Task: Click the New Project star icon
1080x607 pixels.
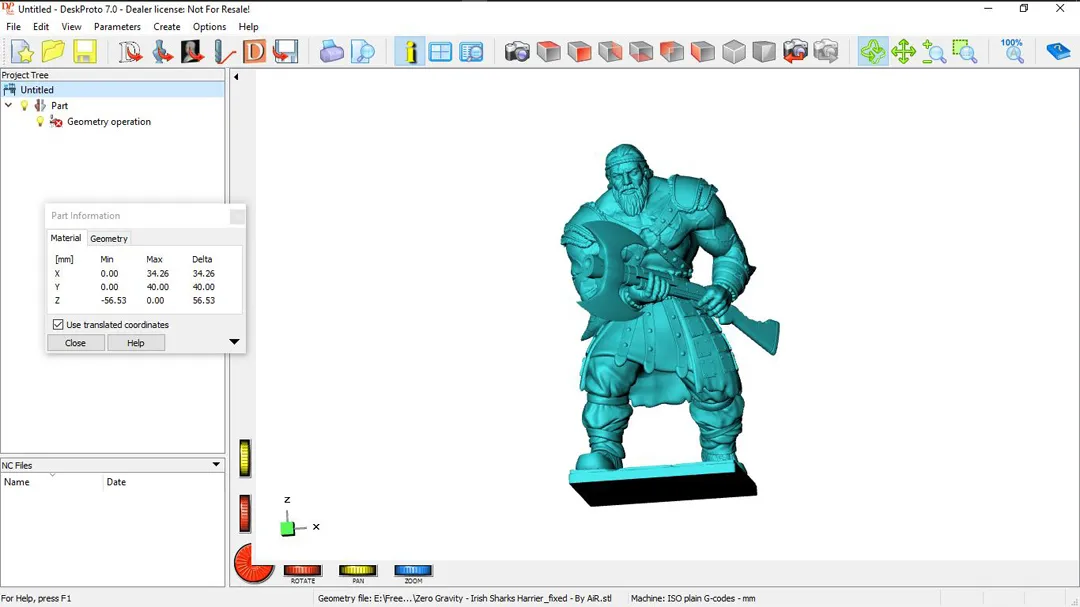Action: point(22,52)
